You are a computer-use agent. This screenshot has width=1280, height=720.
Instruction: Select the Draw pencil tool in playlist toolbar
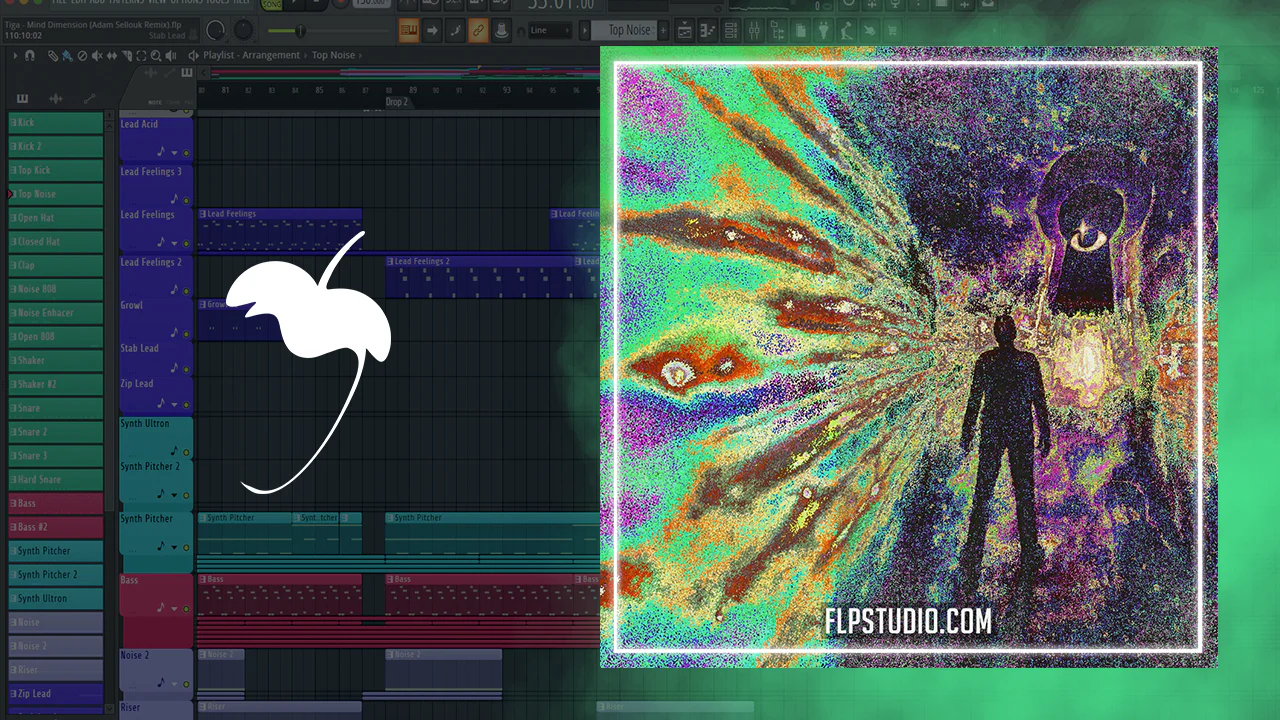(x=52, y=56)
